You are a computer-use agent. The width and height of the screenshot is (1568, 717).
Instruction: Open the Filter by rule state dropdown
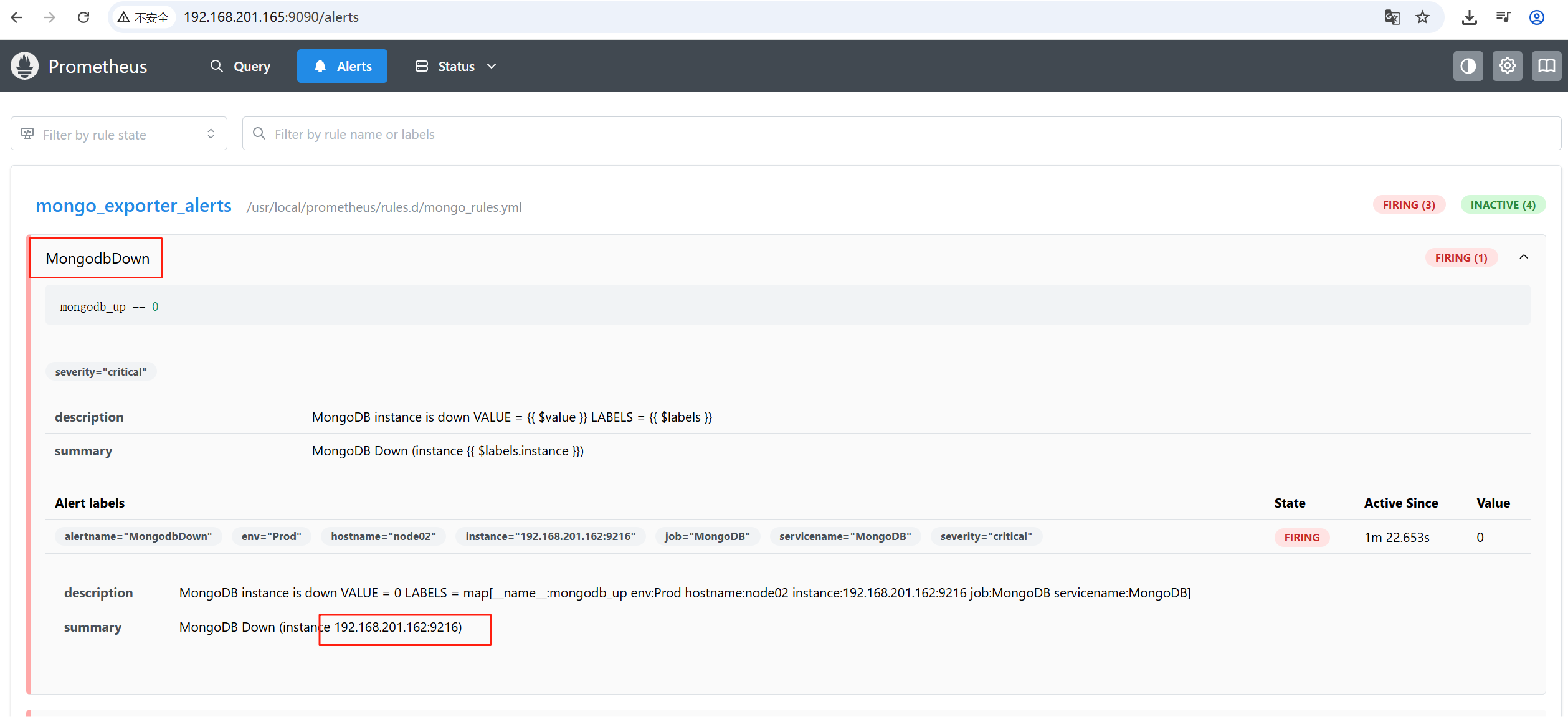[118, 134]
